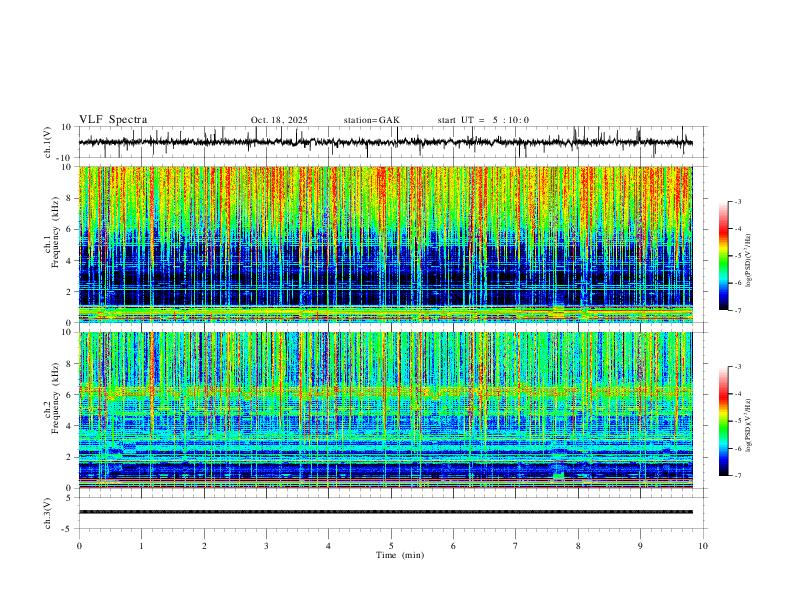Click the "ch.3(V)" axis label
The width and height of the screenshot is (792, 612).
pyautogui.click(x=48, y=513)
